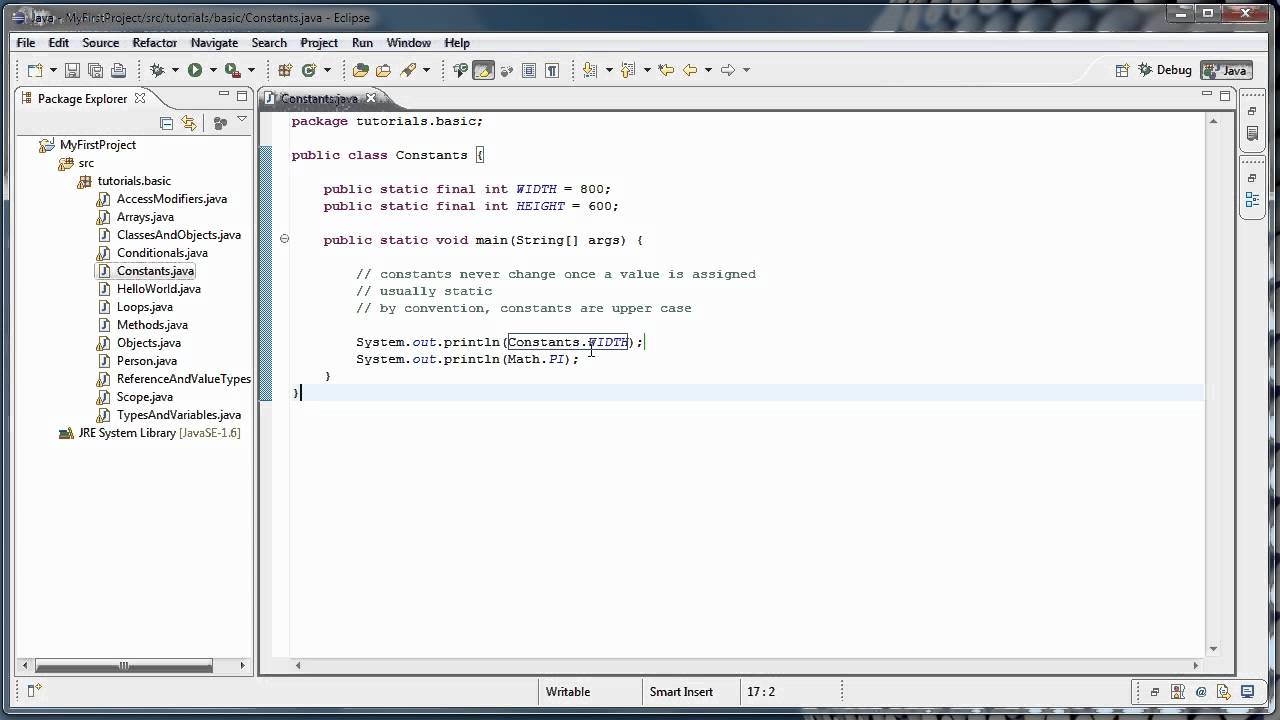Click the New Java Class icon
1280x720 pixels.
pos(309,70)
